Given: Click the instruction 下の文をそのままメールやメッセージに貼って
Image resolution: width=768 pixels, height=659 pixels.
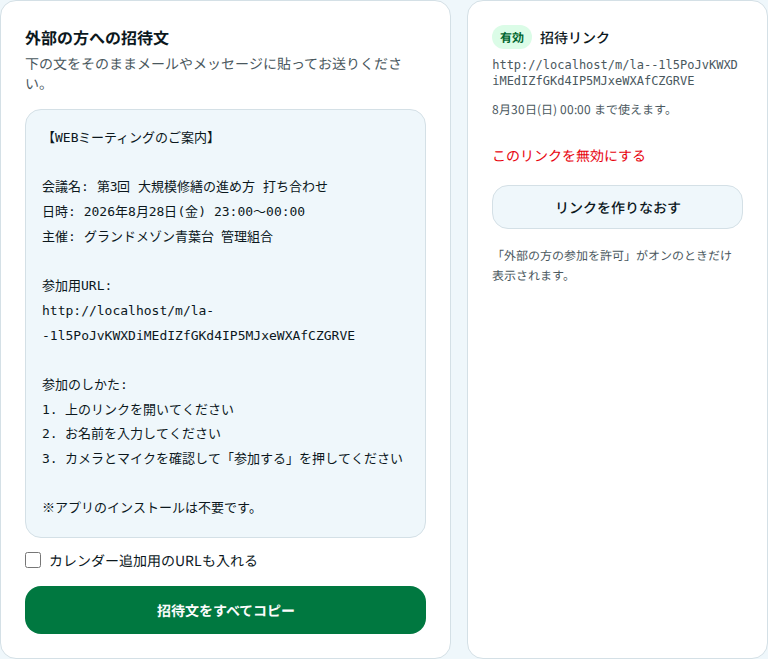Looking at the screenshot, I should coord(214,73).
